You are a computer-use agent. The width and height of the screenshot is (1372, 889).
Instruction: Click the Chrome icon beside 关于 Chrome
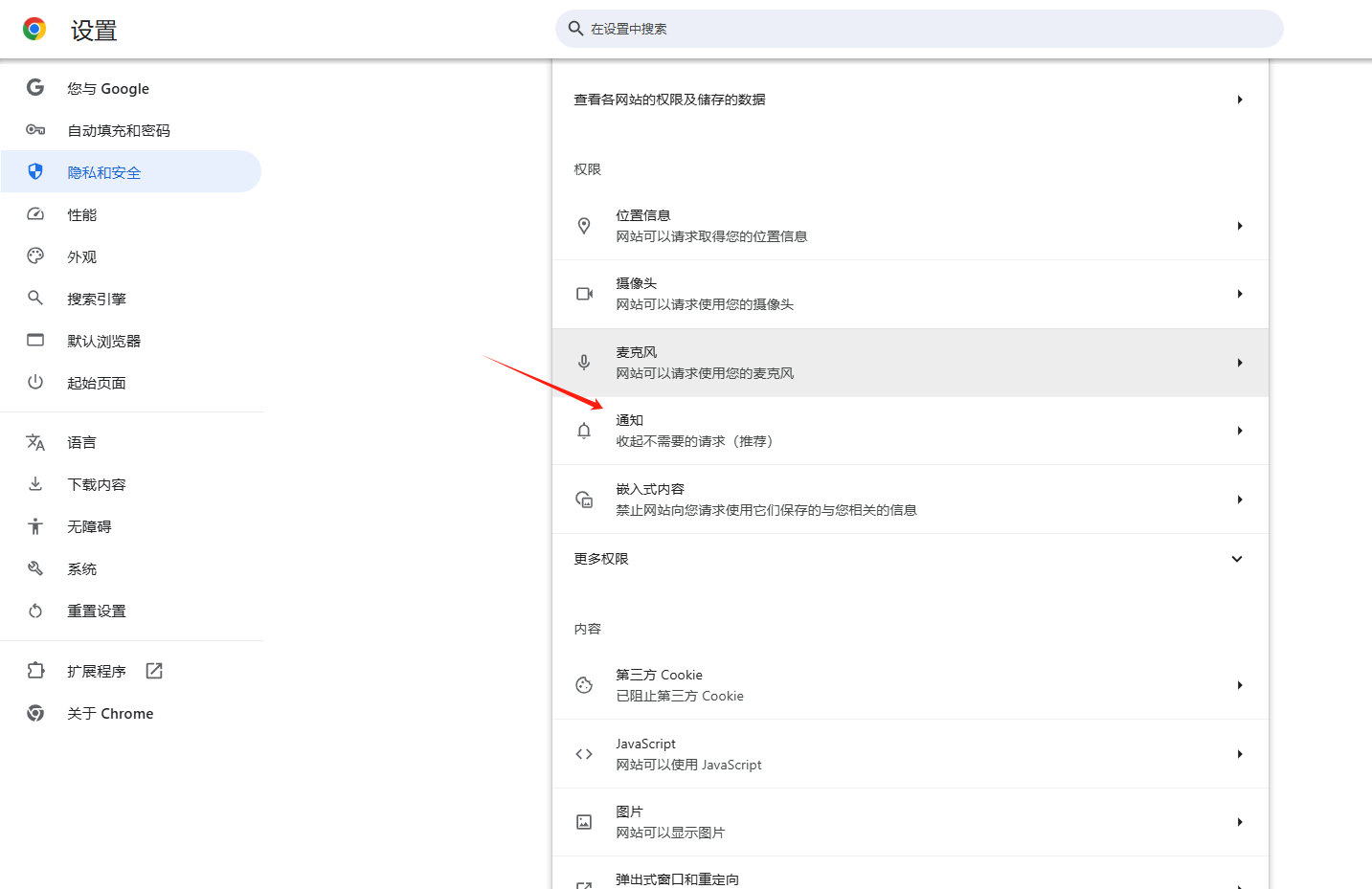tap(35, 713)
